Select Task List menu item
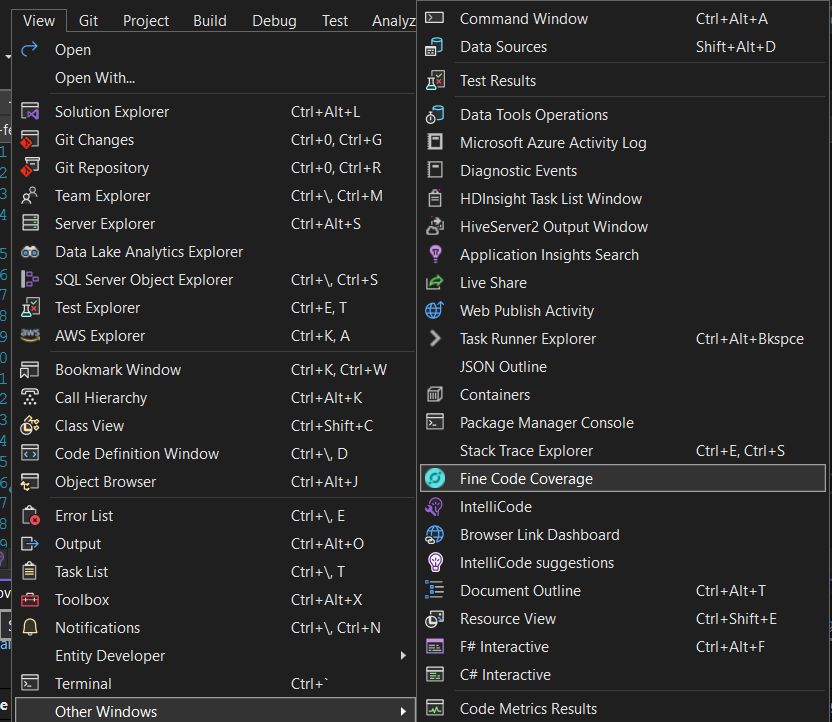Image resolution: width=832 pixels, height=722 pixels. [x=214, y=571]
